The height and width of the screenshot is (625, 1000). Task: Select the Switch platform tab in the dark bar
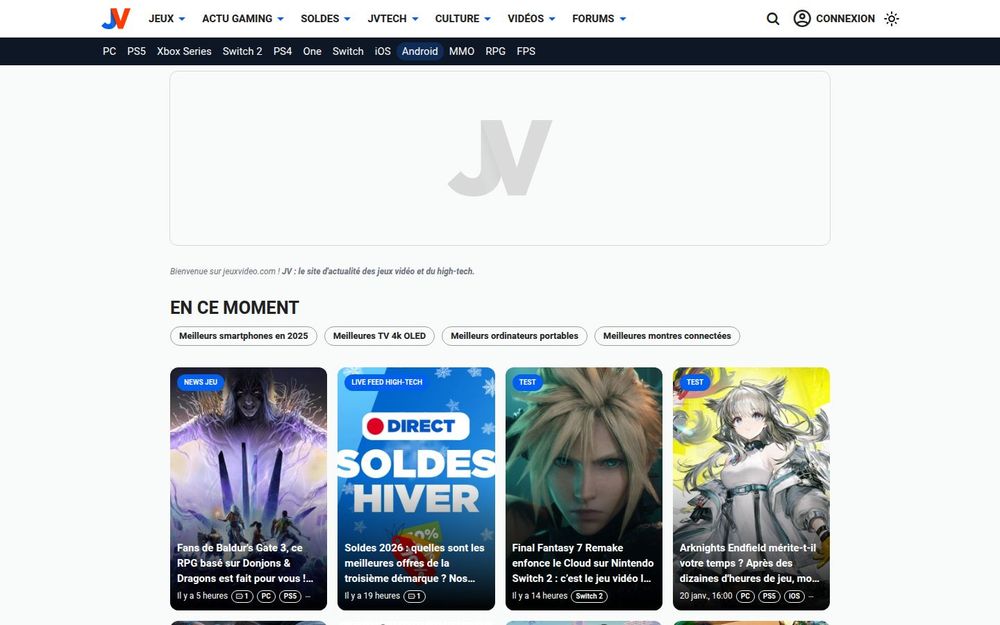click(348, 51)
